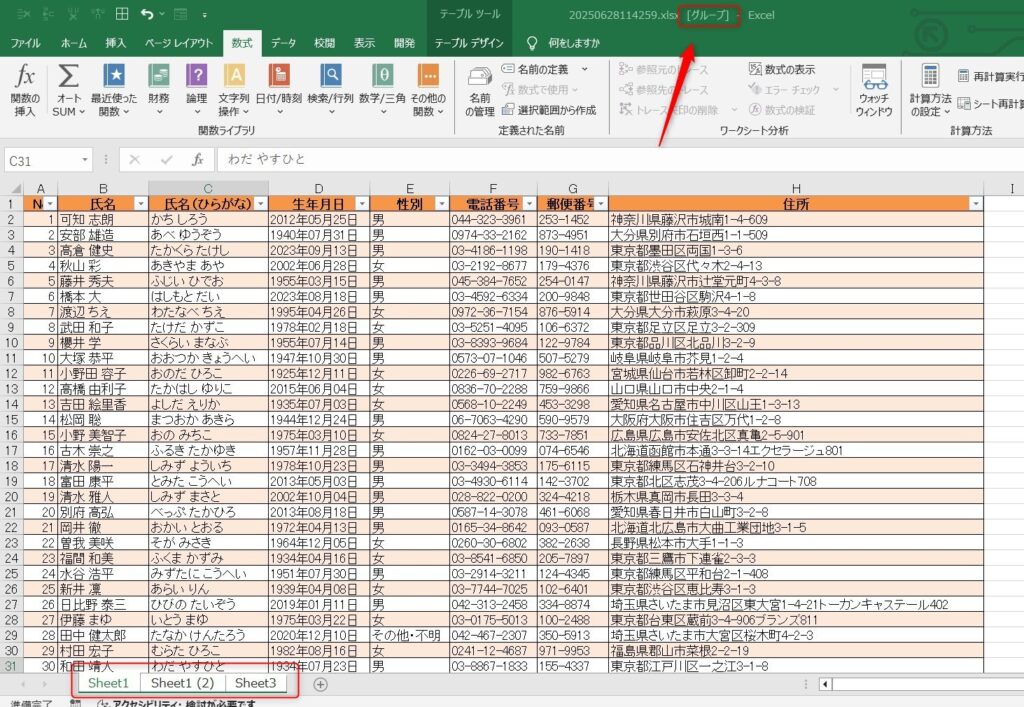Click the Undo arrow in quick access toolbar
The height and width of the screenshot is (707, 1024).
(147, 14)
